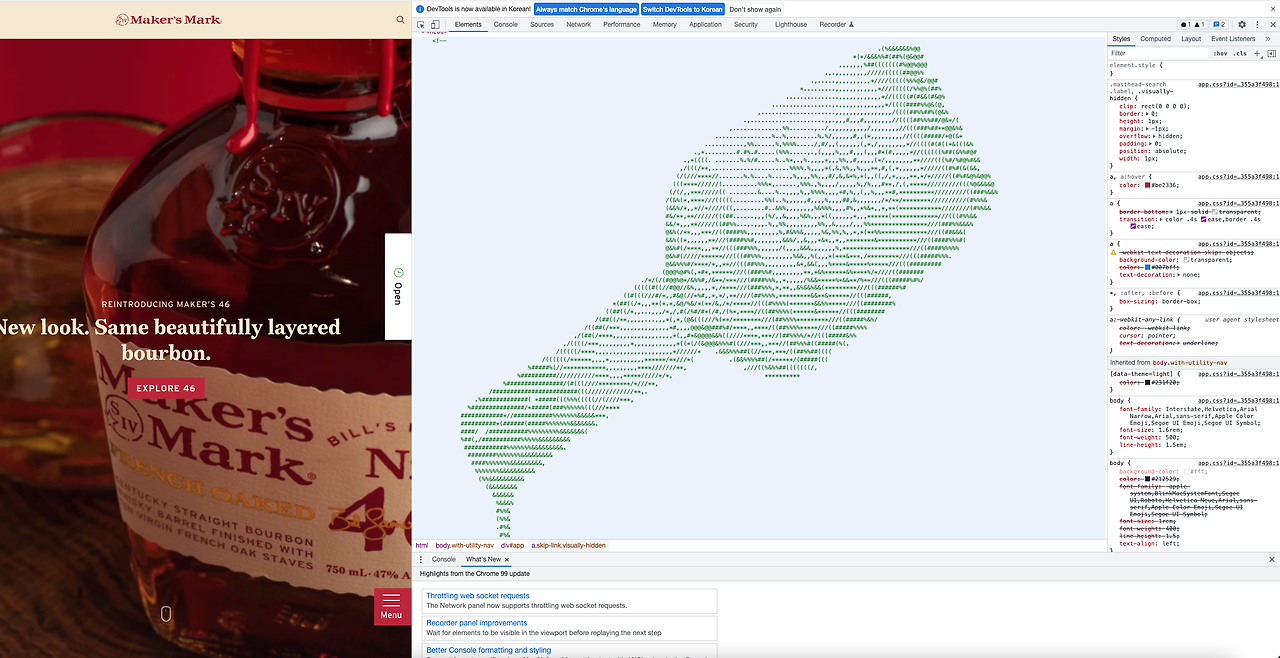
Task: Open the Application tab
Action: coord(705,24)
